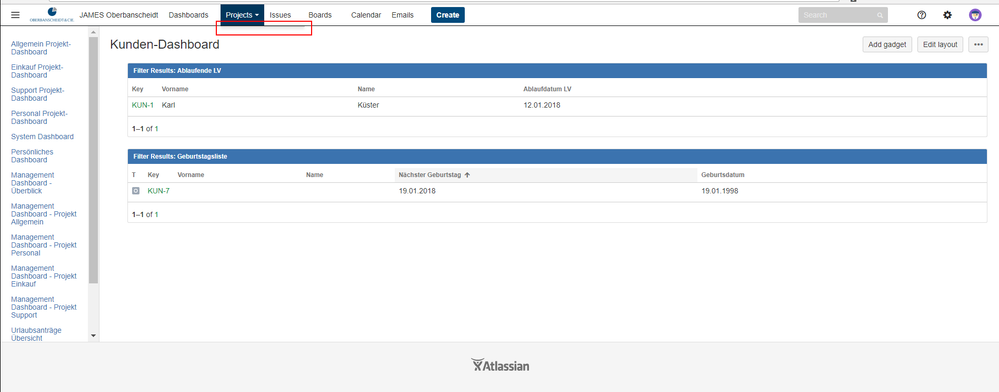Viewport: 999px width, 392px height.
Task: Click the Geburtstagsliste gadget title bar
Action: (x=557, y=156)
